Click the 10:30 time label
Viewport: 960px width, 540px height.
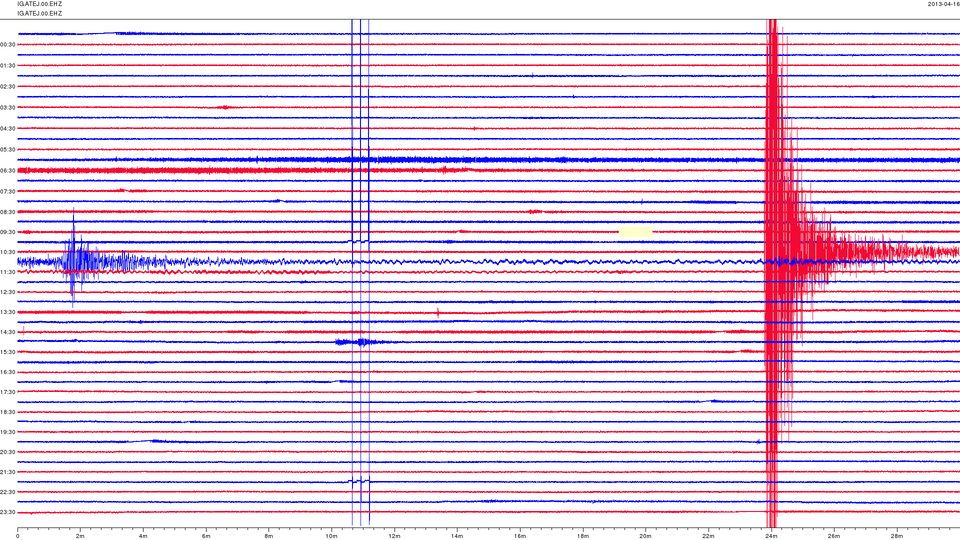coord(8,252)
